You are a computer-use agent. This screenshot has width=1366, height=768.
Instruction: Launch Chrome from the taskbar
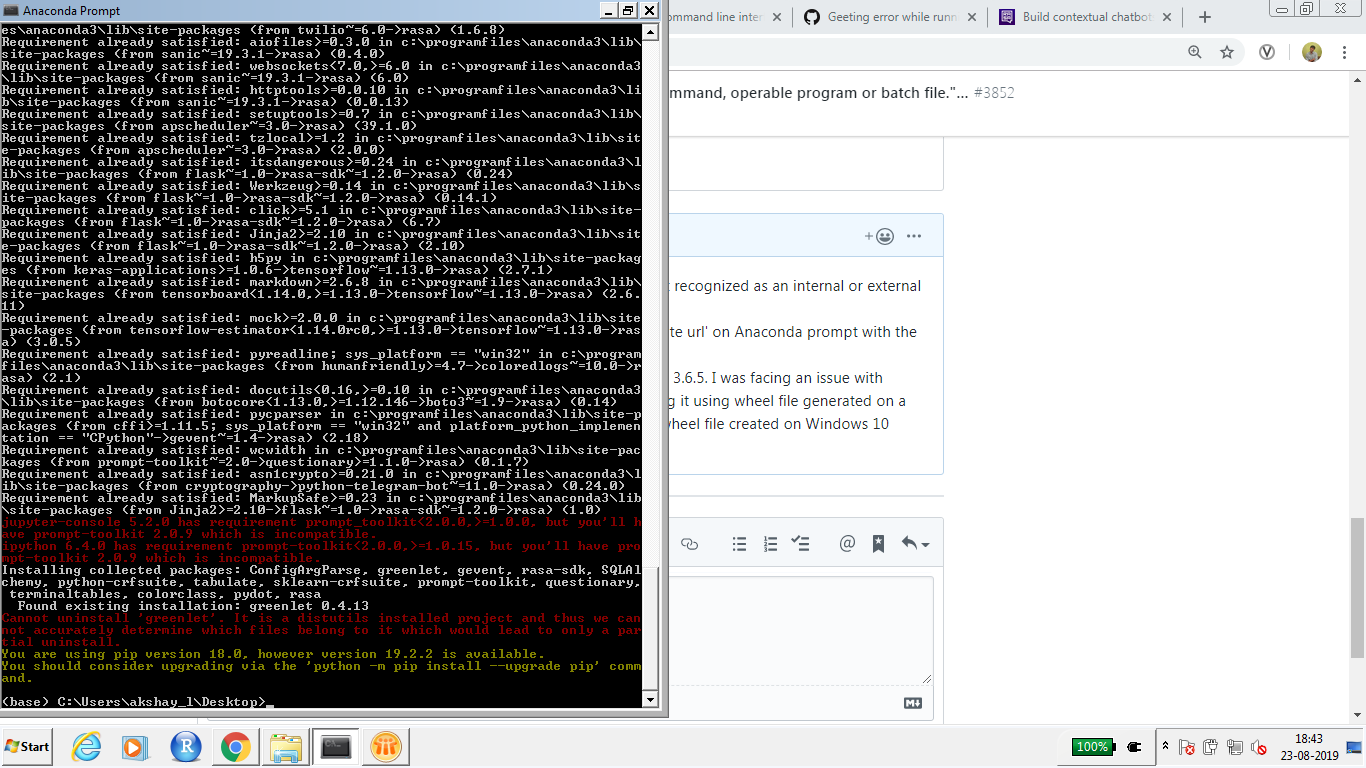[x=235, y=746]
